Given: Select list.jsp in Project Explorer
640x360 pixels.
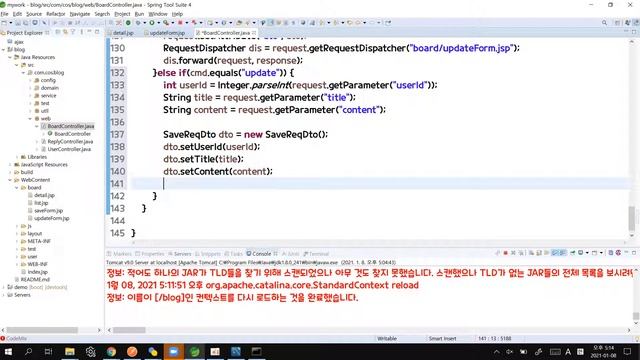Looking at the screenshot, I should [x=41, y=203].
